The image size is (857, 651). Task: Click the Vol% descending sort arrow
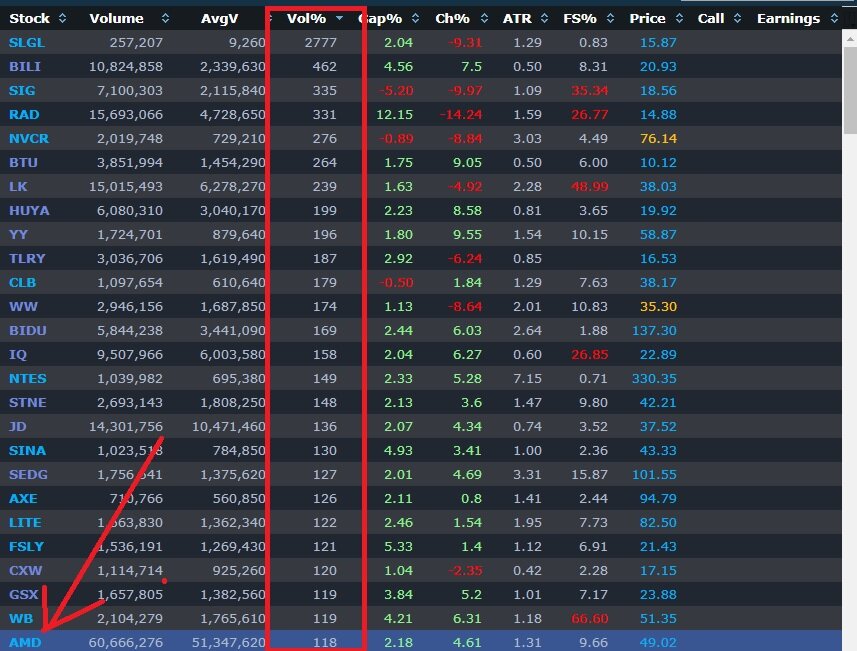pyautogui.click(x=339, y=19)
